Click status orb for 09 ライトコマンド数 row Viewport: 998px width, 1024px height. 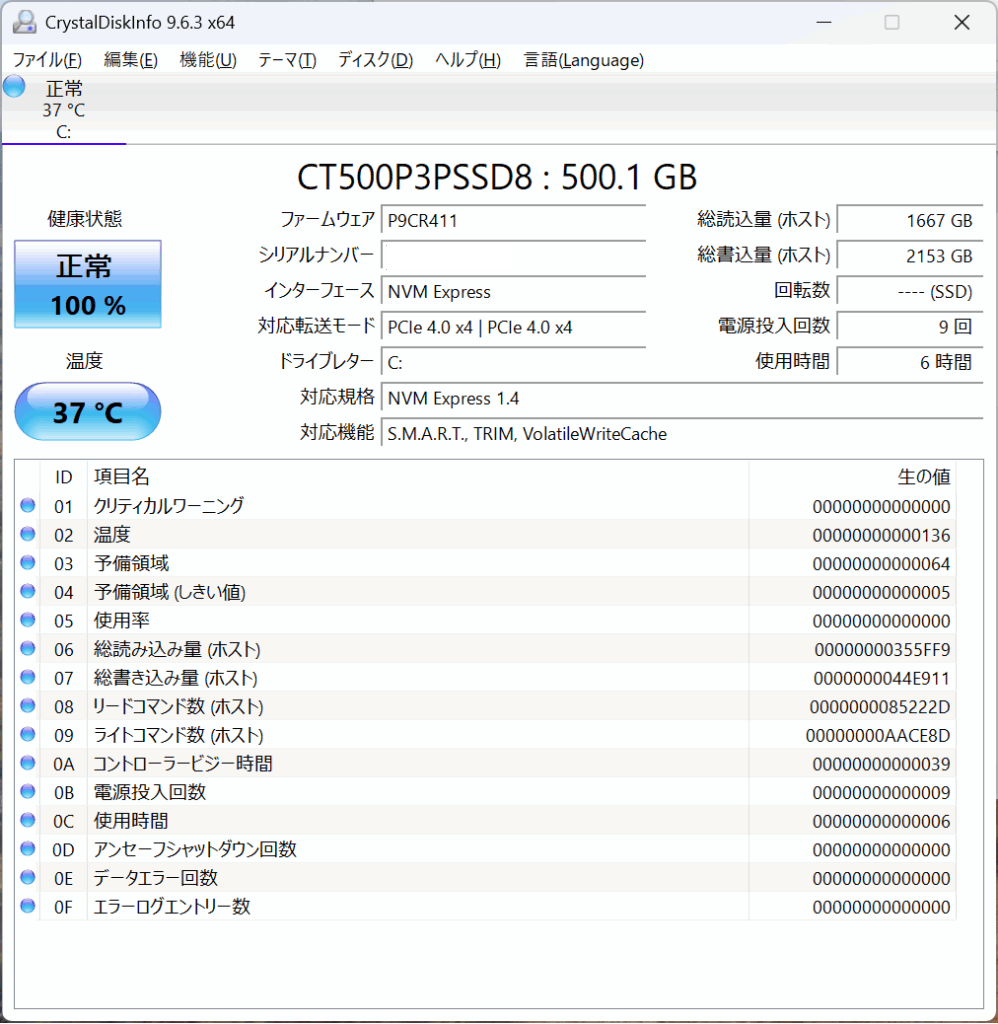coord(27,734)
